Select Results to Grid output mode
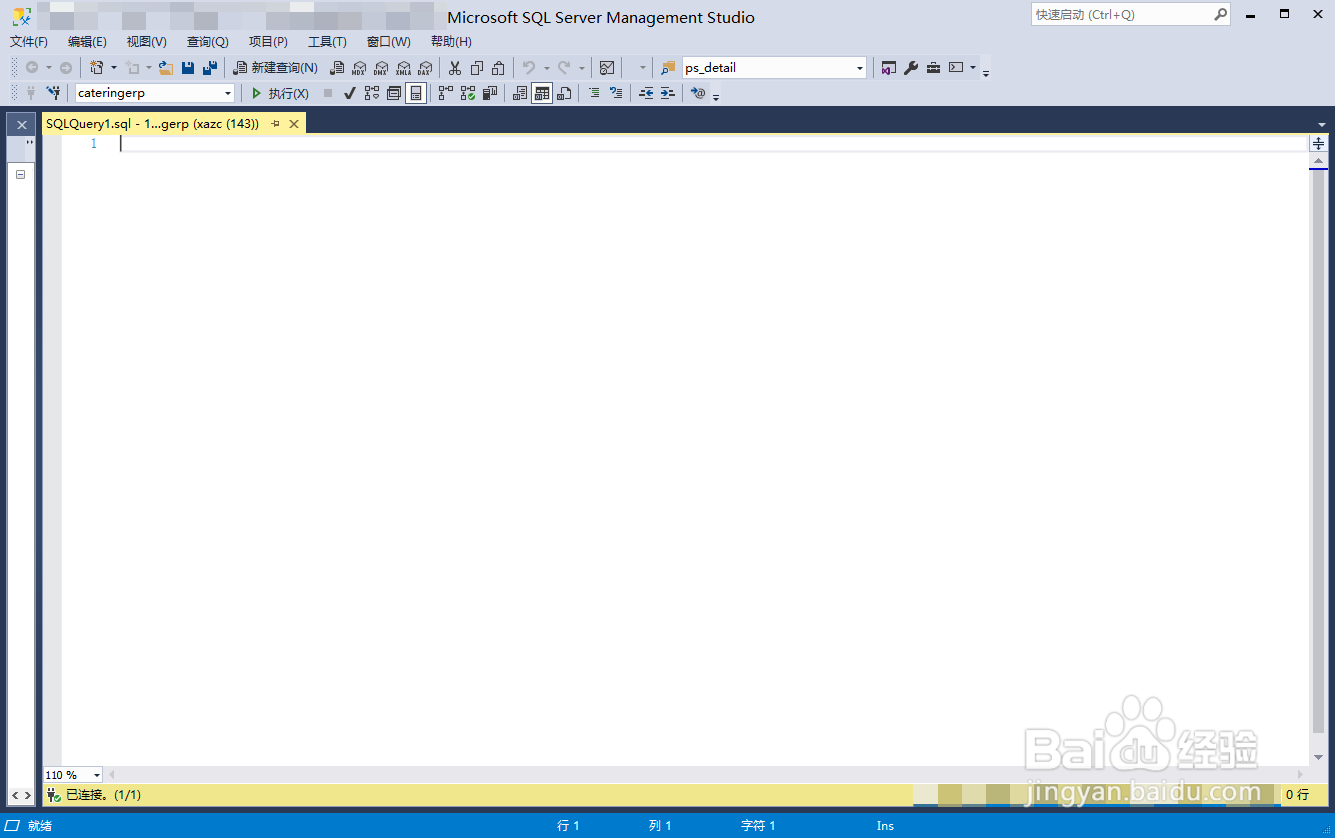Screen dimensions: 1335x838 pos(542,93)
